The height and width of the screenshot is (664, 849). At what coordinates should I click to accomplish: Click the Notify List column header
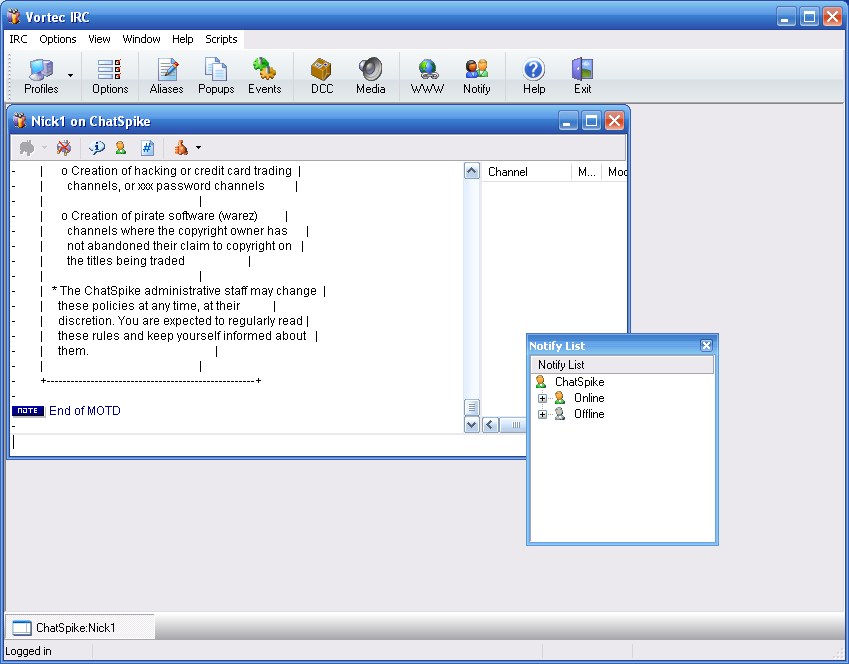(x=622, y=364)
